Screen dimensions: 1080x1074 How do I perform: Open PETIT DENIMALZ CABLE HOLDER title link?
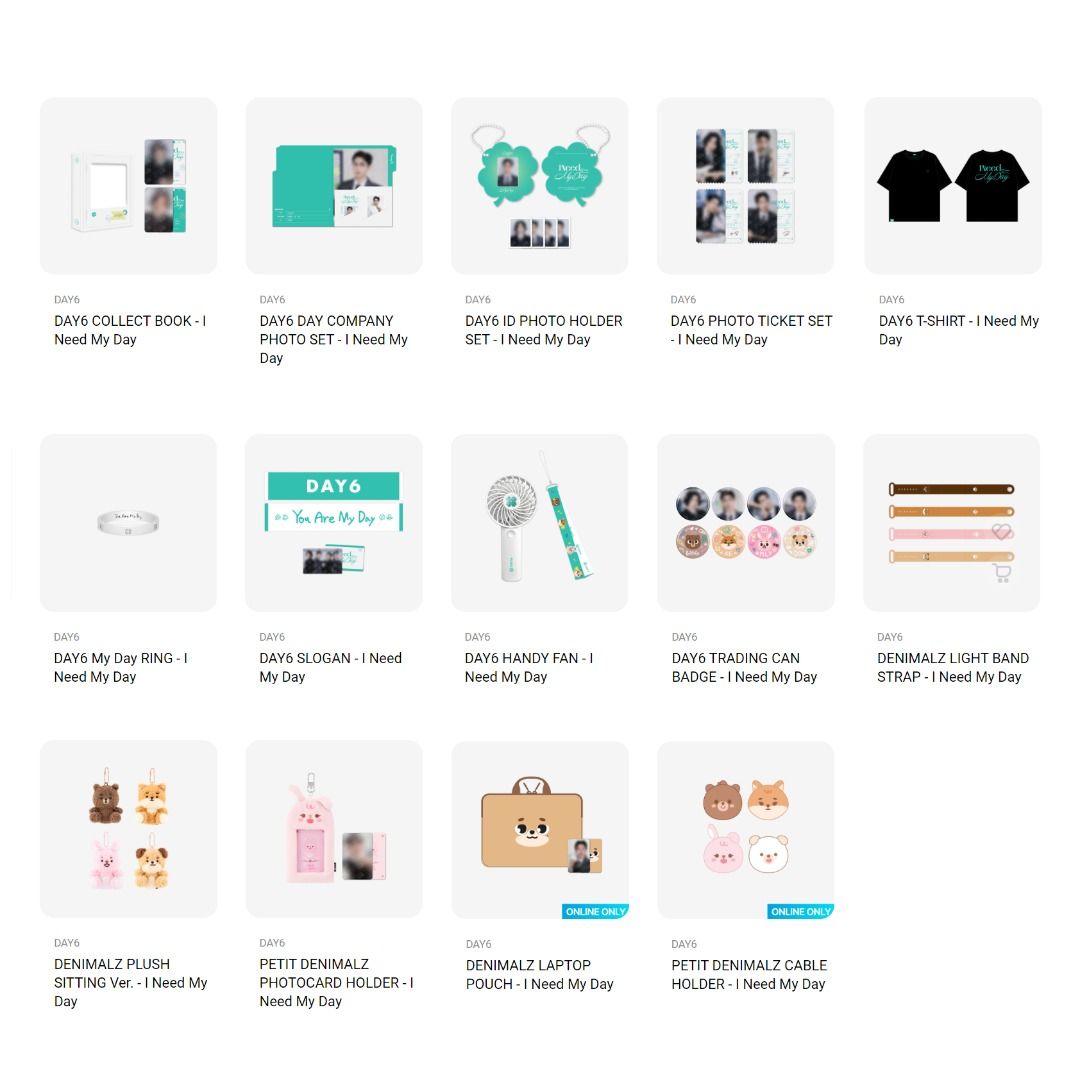(749, 975)
